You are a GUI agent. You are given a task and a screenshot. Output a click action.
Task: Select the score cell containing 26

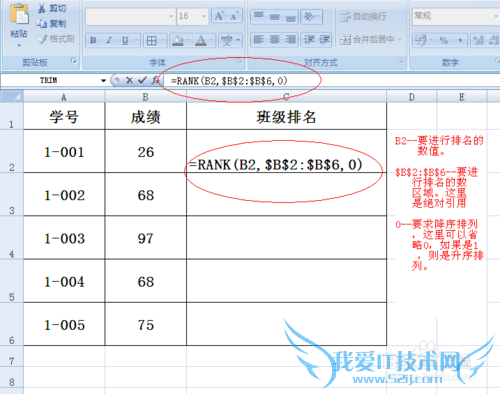tap(146, 151)
